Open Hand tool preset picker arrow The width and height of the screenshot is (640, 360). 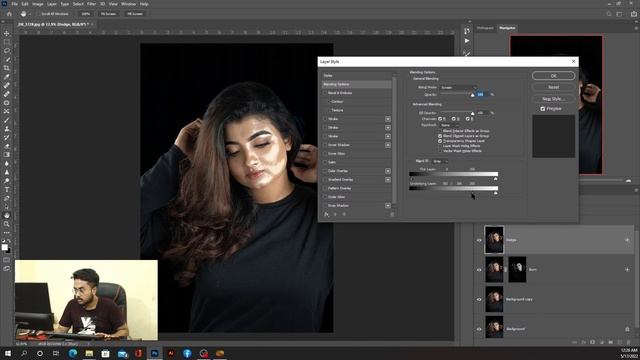pos(30,14)
